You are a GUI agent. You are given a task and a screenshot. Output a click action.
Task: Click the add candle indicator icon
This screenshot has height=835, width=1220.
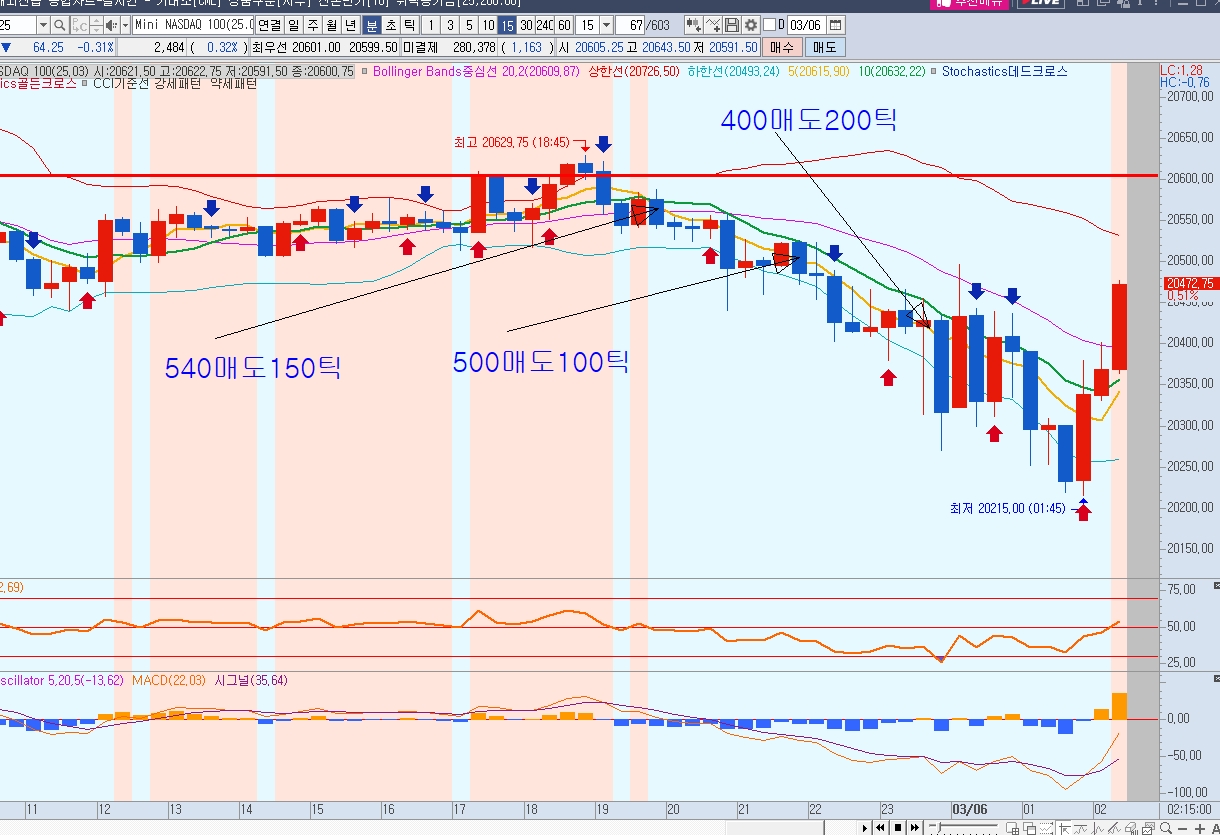click(692, 25)
